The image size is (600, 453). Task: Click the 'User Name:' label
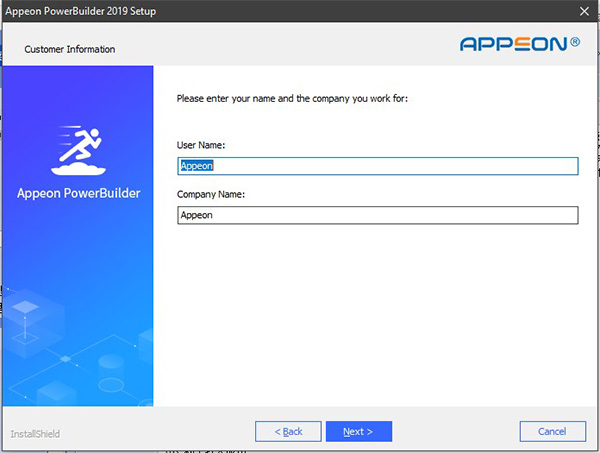(201, 145)
